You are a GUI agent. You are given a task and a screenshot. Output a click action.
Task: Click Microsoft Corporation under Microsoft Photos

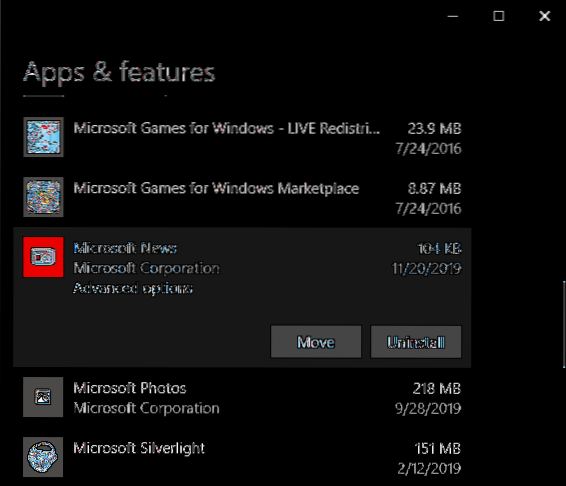tap(146, 408)
